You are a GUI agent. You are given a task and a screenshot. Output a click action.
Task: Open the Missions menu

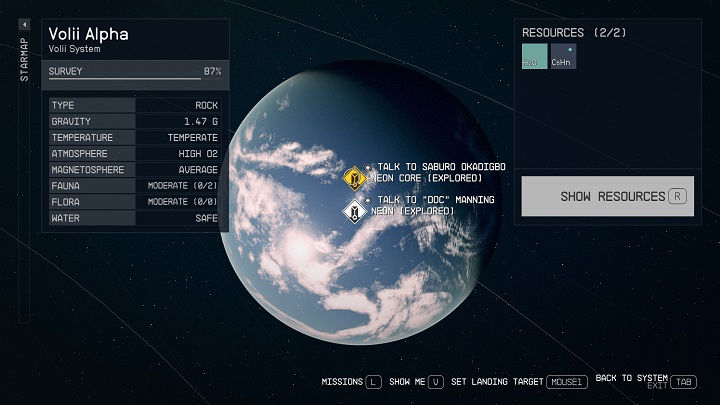click(341, 382)
